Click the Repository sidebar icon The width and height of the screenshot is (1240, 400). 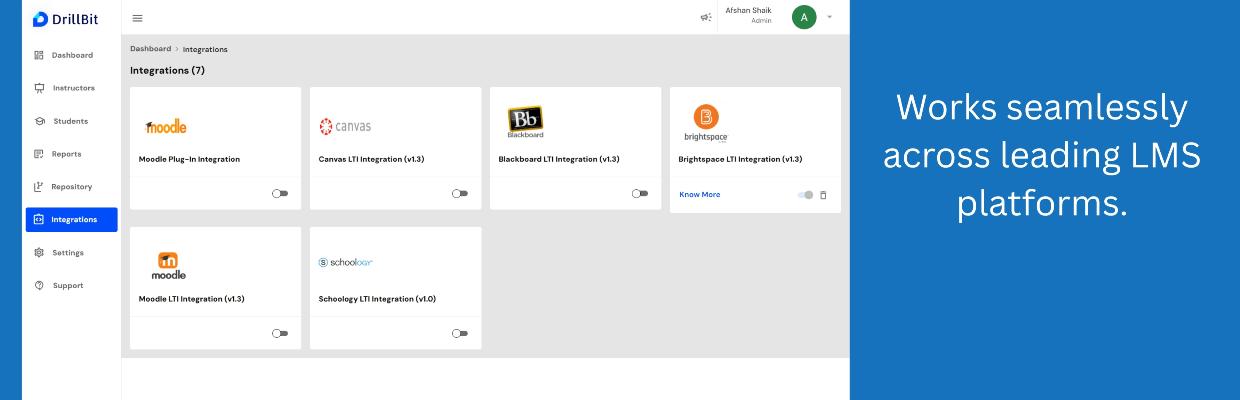[39, 187]
